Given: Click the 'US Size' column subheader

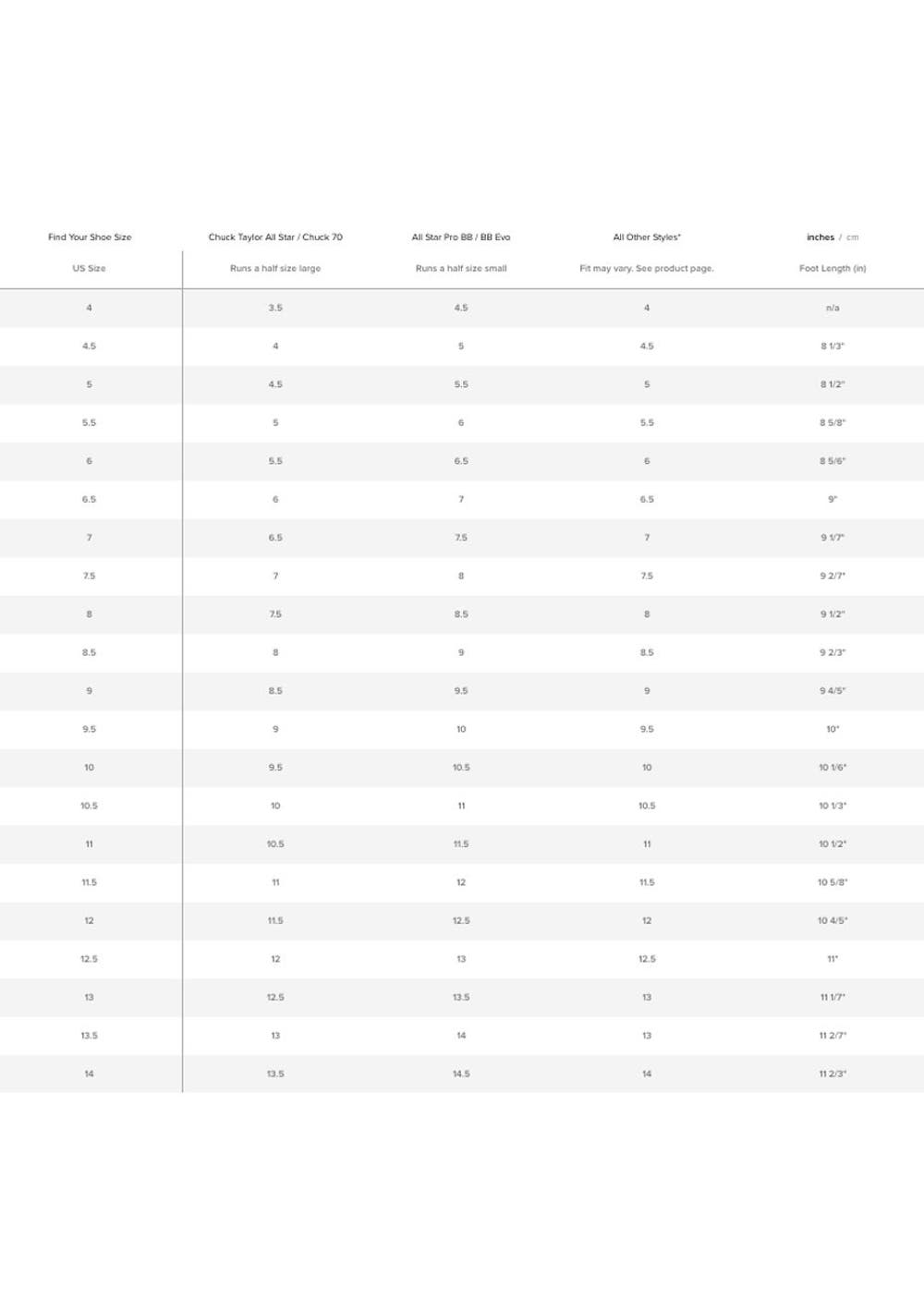Looking at the screenshot, I should (90, 269).
